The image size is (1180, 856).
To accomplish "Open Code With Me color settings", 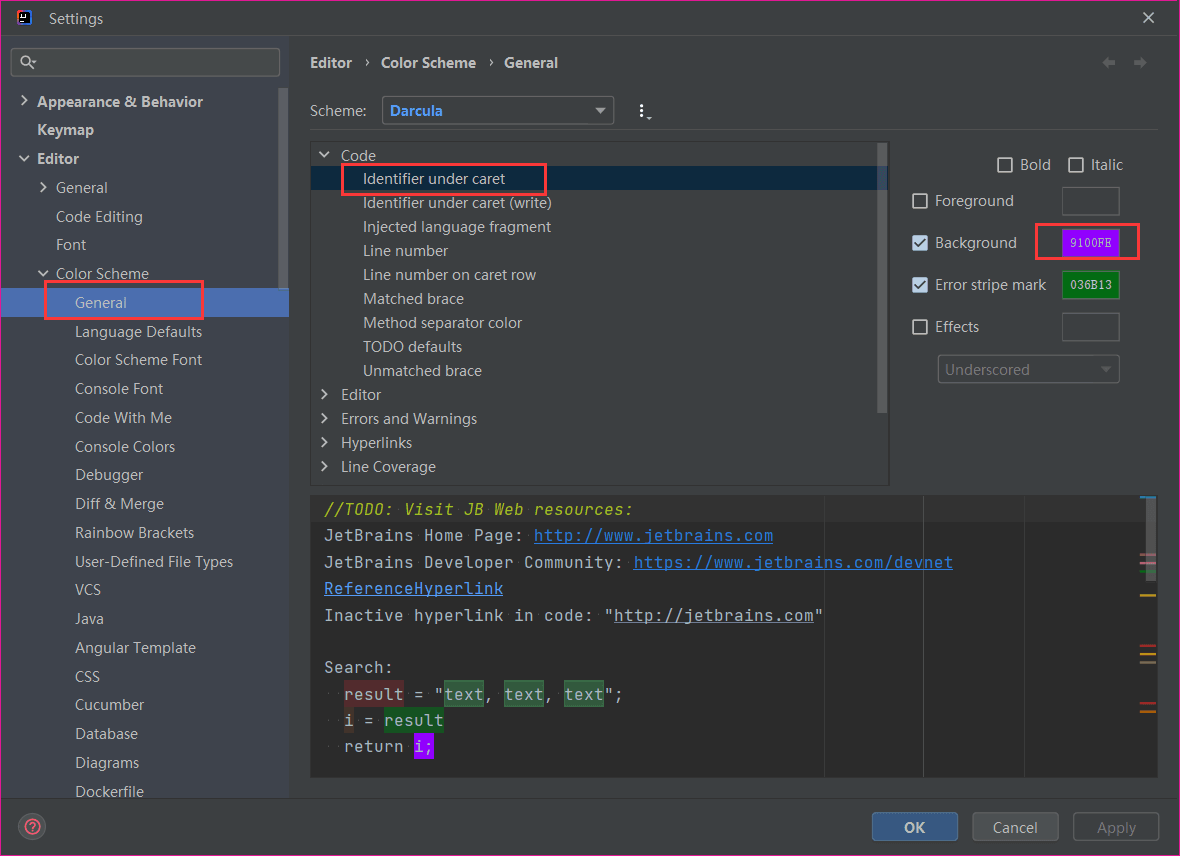I will 123,418.
